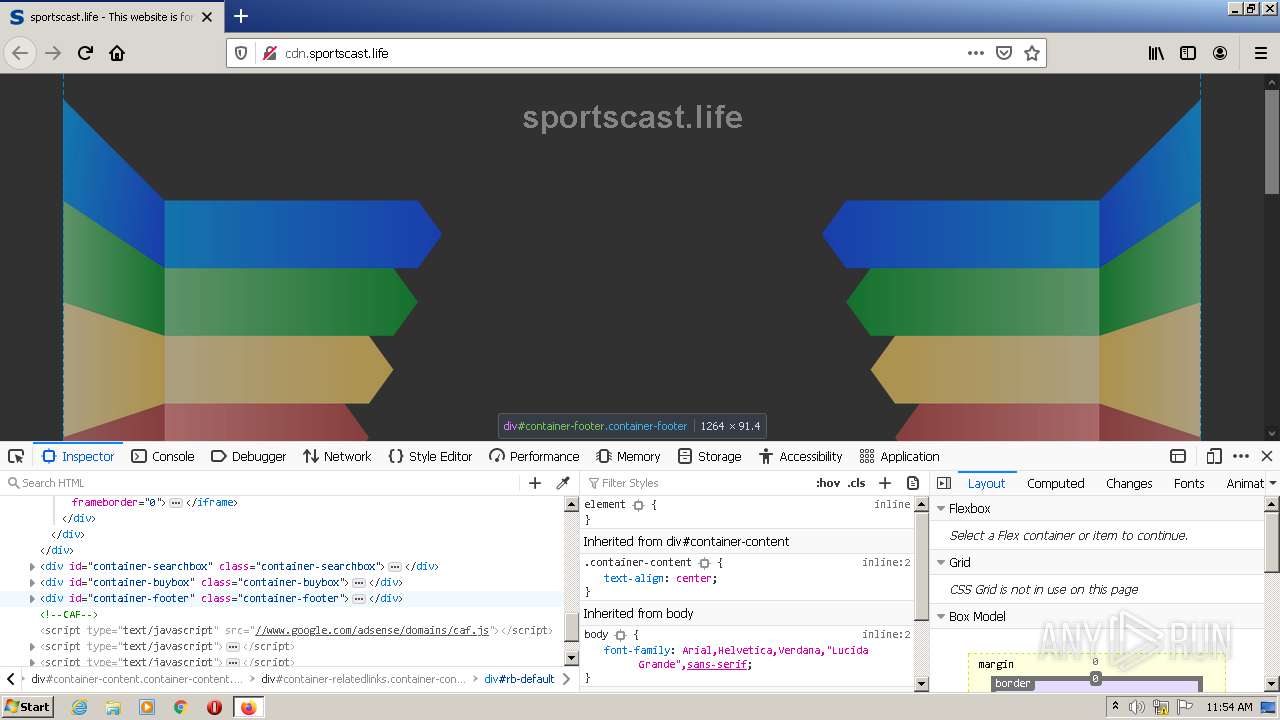1280x720 pixels.
Task: Add a new CSS rule
Action: (885, 483)
